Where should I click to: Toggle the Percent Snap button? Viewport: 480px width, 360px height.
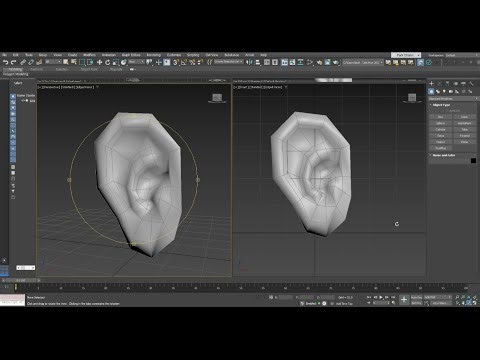[x=192, y=62]
